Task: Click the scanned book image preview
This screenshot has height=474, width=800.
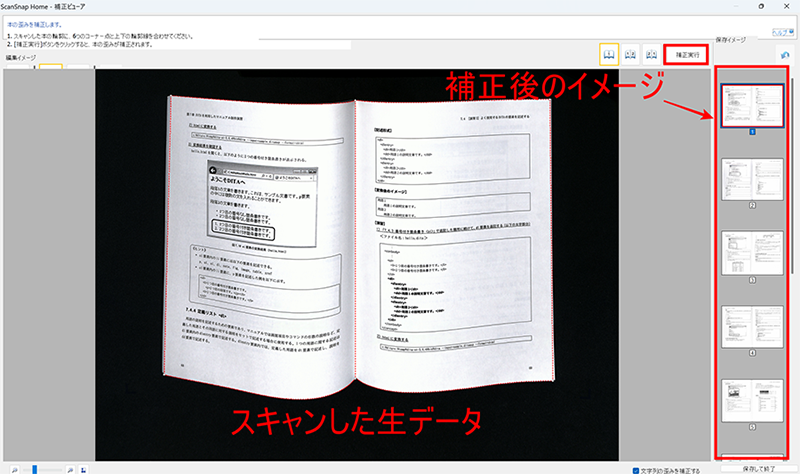Action: [x=357, y=265]
